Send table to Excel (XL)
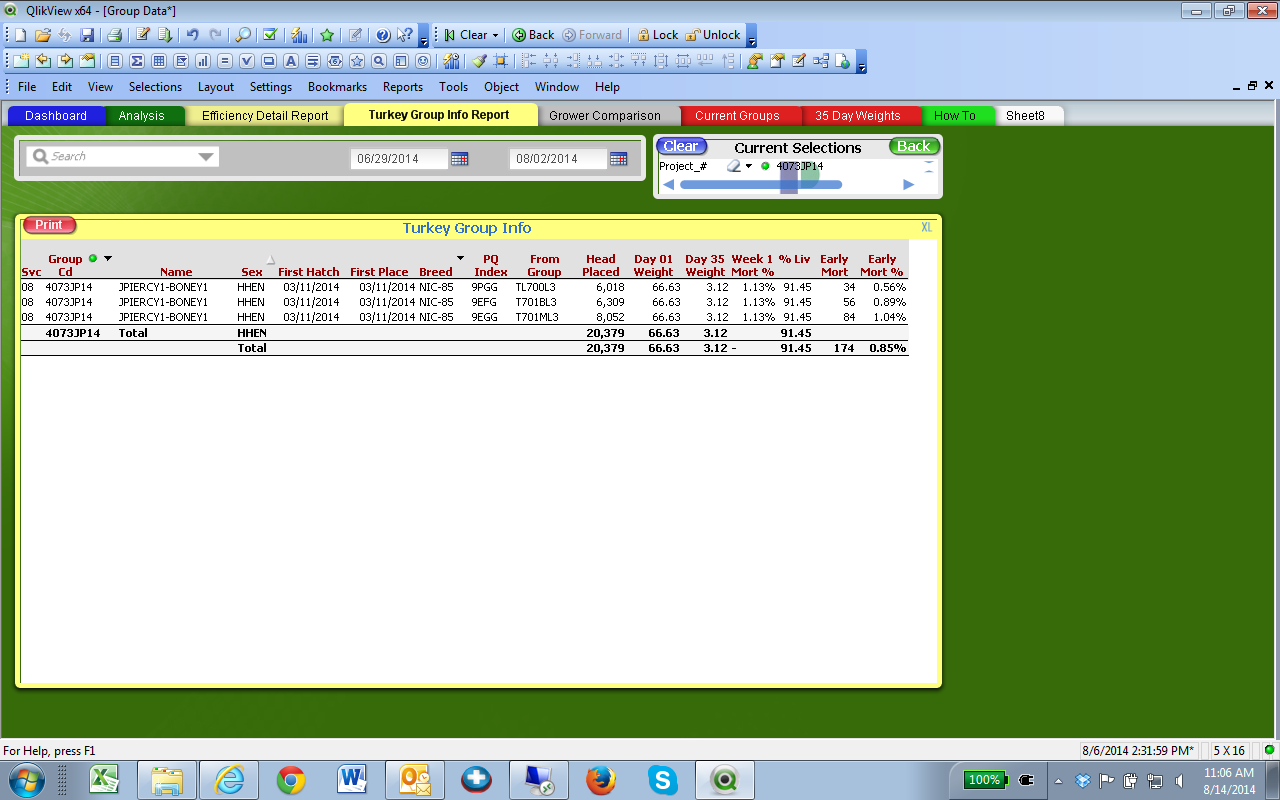1280x800 pixels. pos(927,227)
